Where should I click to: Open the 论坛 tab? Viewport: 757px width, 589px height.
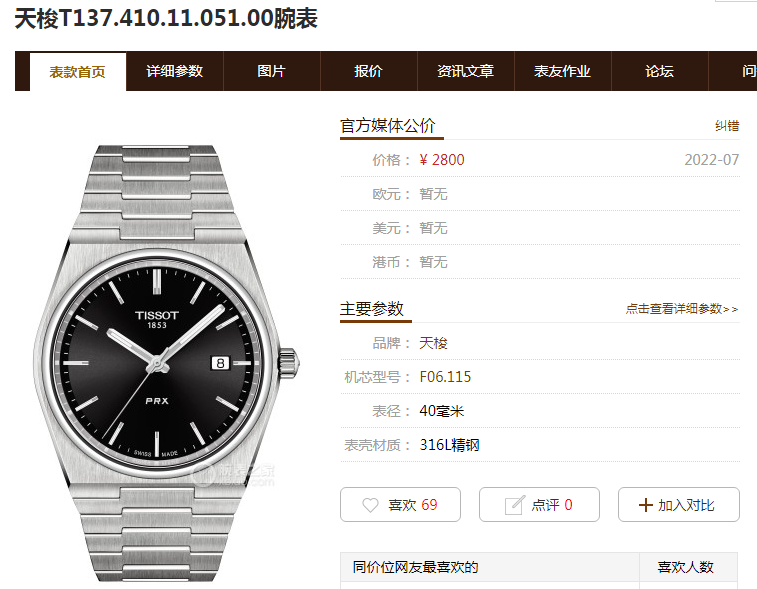pos(660,71)
